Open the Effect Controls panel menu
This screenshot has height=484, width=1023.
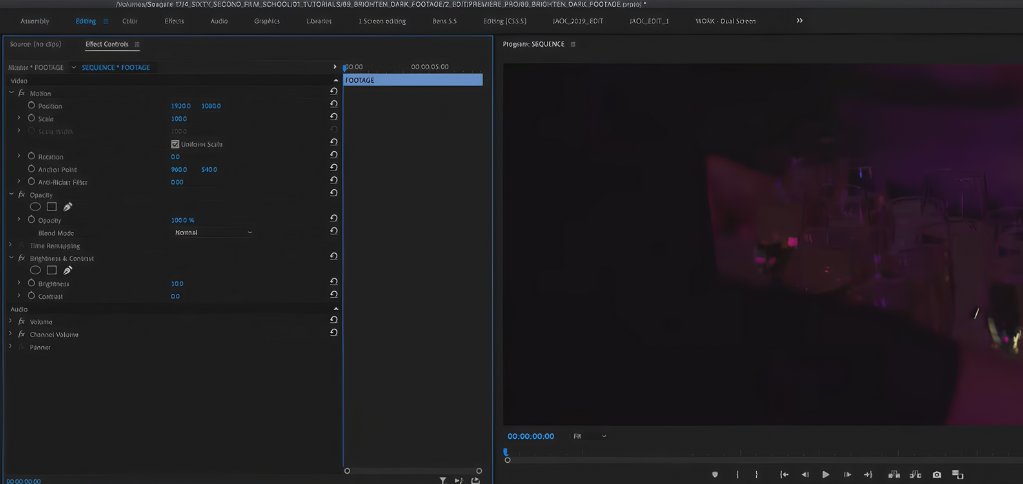click(136, 44)
